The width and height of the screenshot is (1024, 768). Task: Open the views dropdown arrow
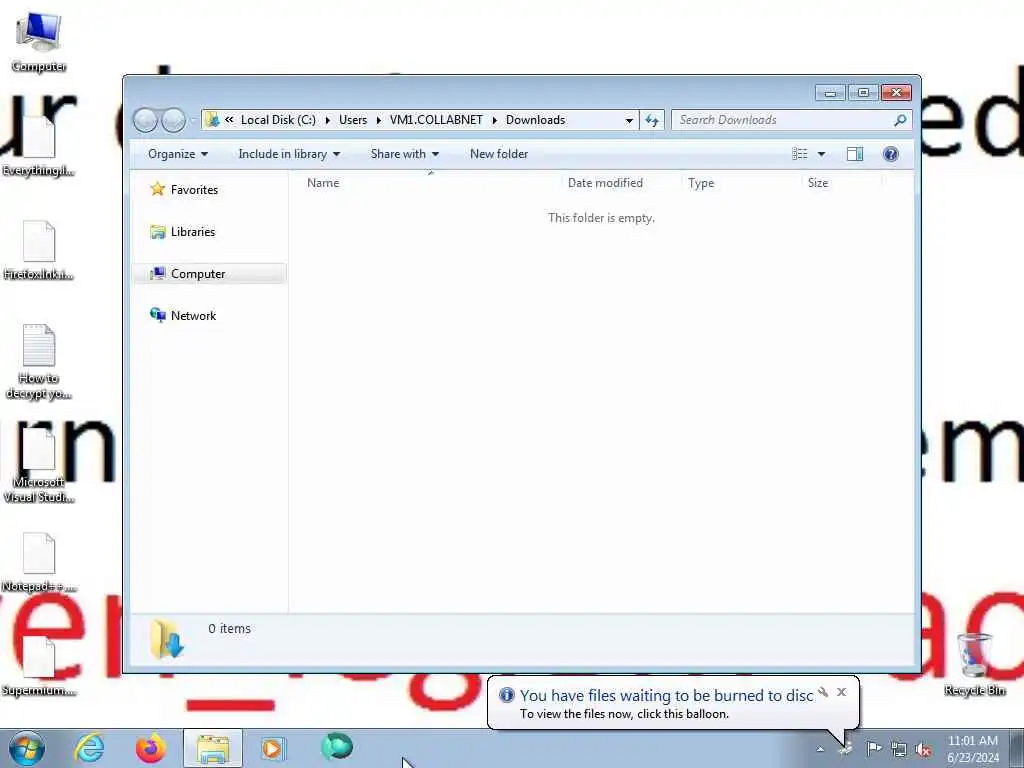[x=821, y=154]
